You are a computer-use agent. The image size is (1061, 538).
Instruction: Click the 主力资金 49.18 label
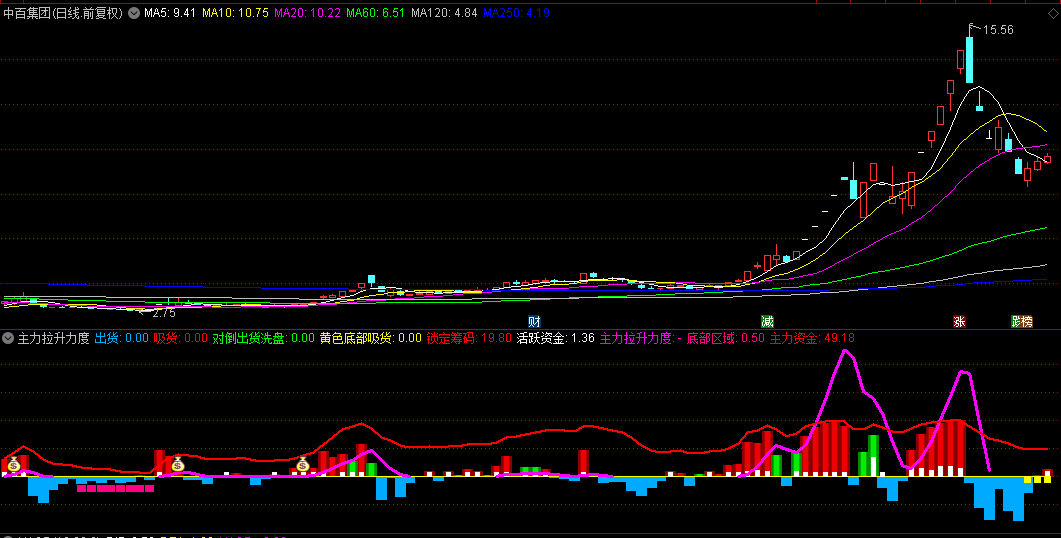coord(812,338)
